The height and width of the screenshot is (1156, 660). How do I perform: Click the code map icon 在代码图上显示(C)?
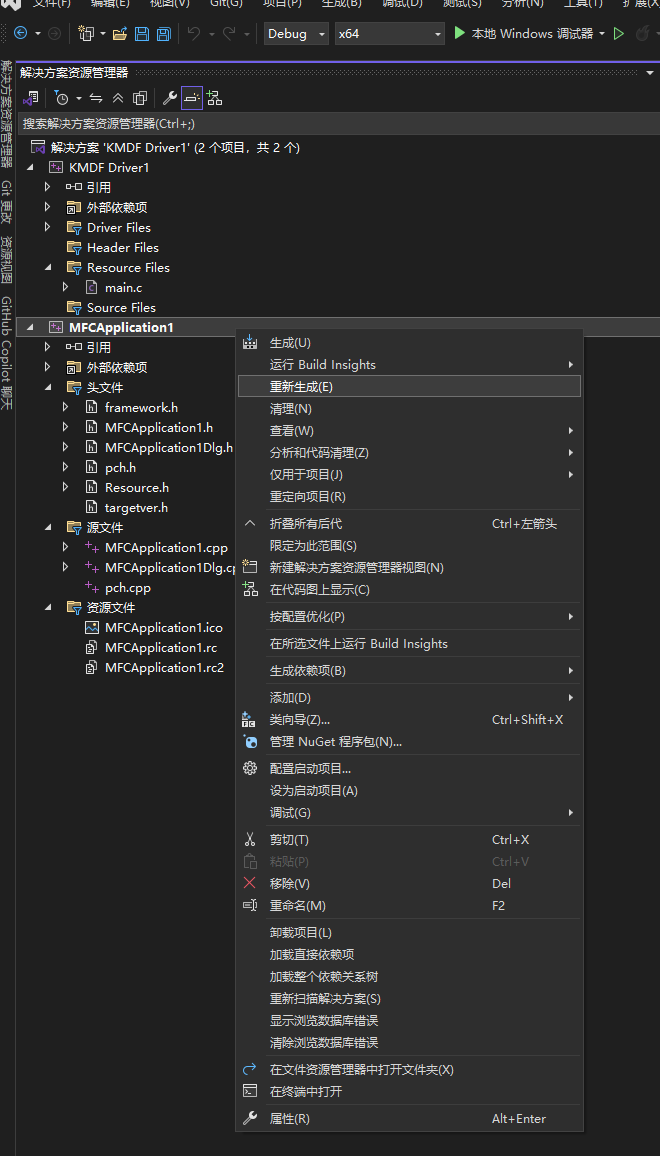point(249,589)
